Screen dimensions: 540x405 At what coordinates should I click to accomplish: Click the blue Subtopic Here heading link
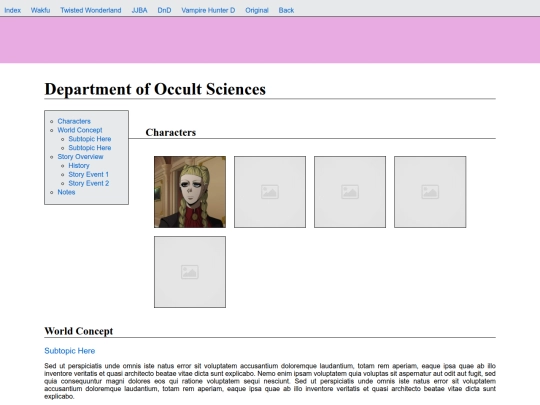pyautogui.click(x=70, y=351)
